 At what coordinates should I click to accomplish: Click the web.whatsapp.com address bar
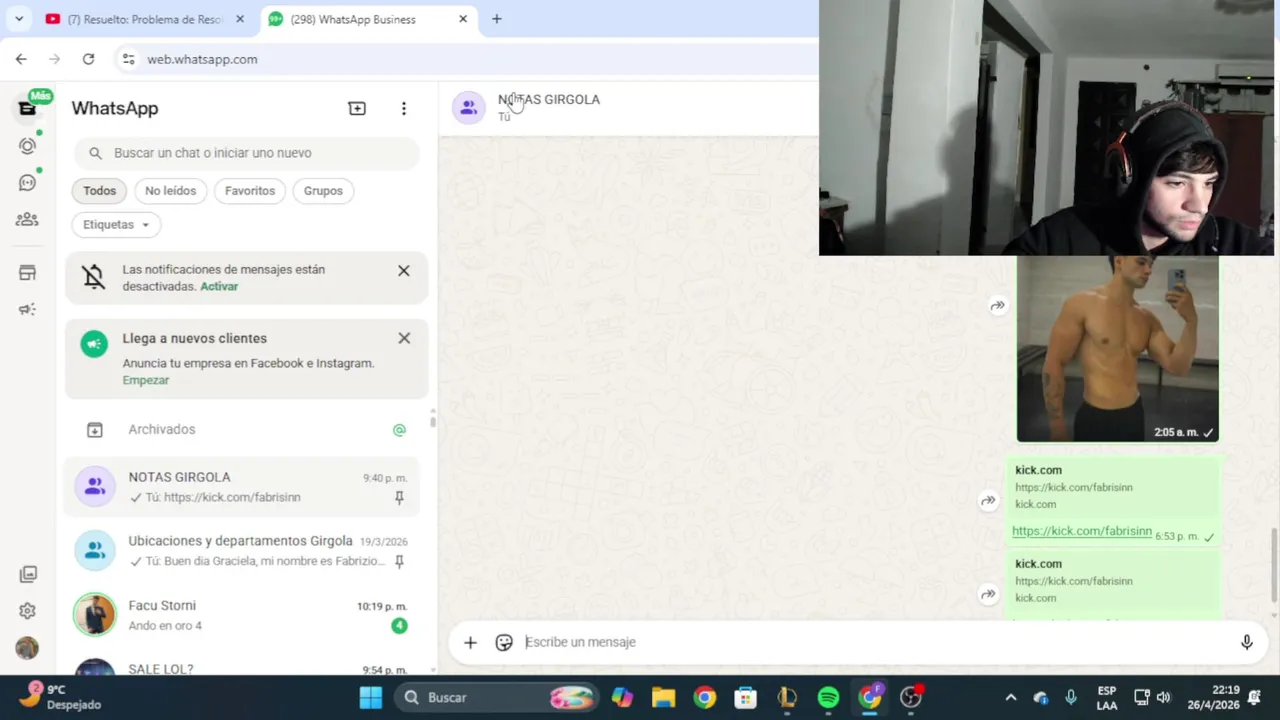(203, 59)
